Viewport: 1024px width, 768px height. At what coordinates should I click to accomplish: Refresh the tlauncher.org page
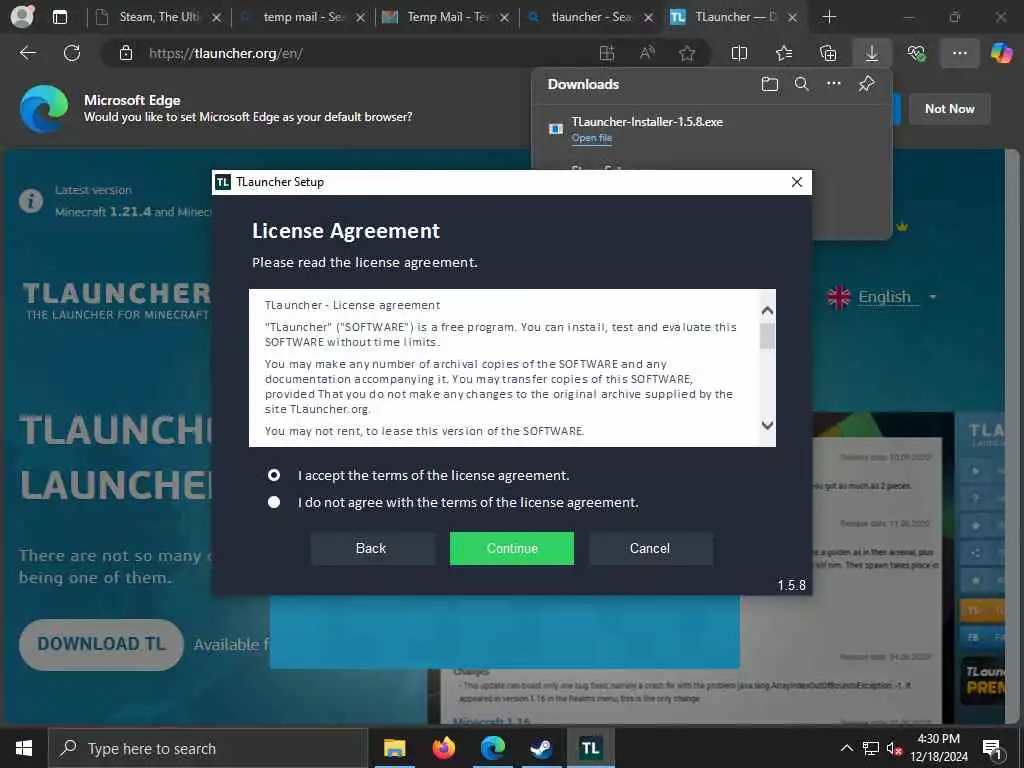coord(72,53)
